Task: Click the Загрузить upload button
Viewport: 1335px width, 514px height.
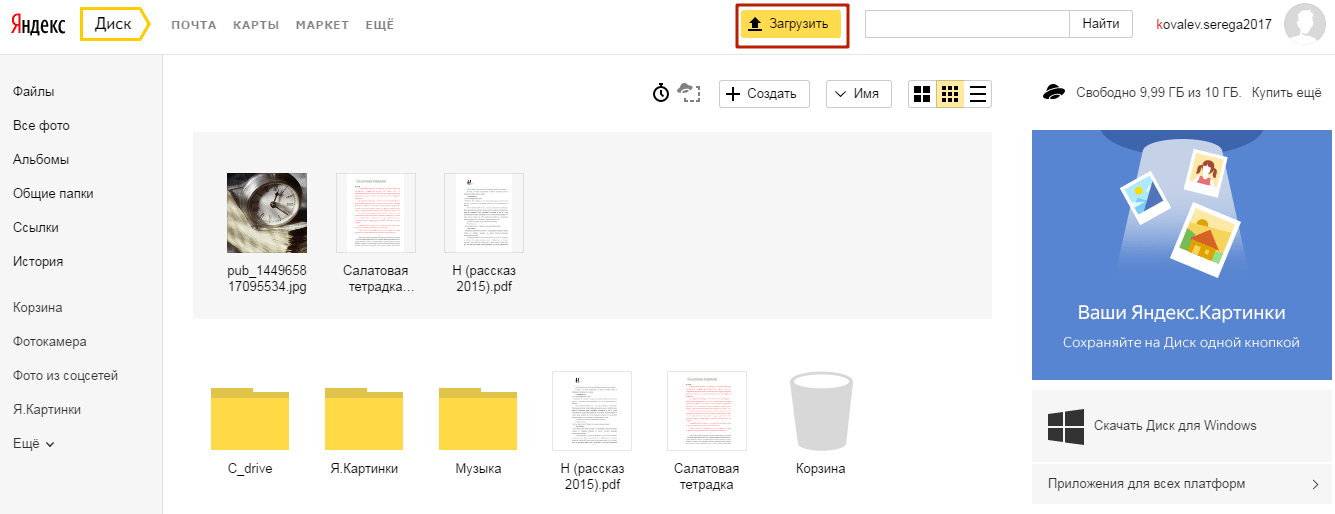Action: [791, 24]
